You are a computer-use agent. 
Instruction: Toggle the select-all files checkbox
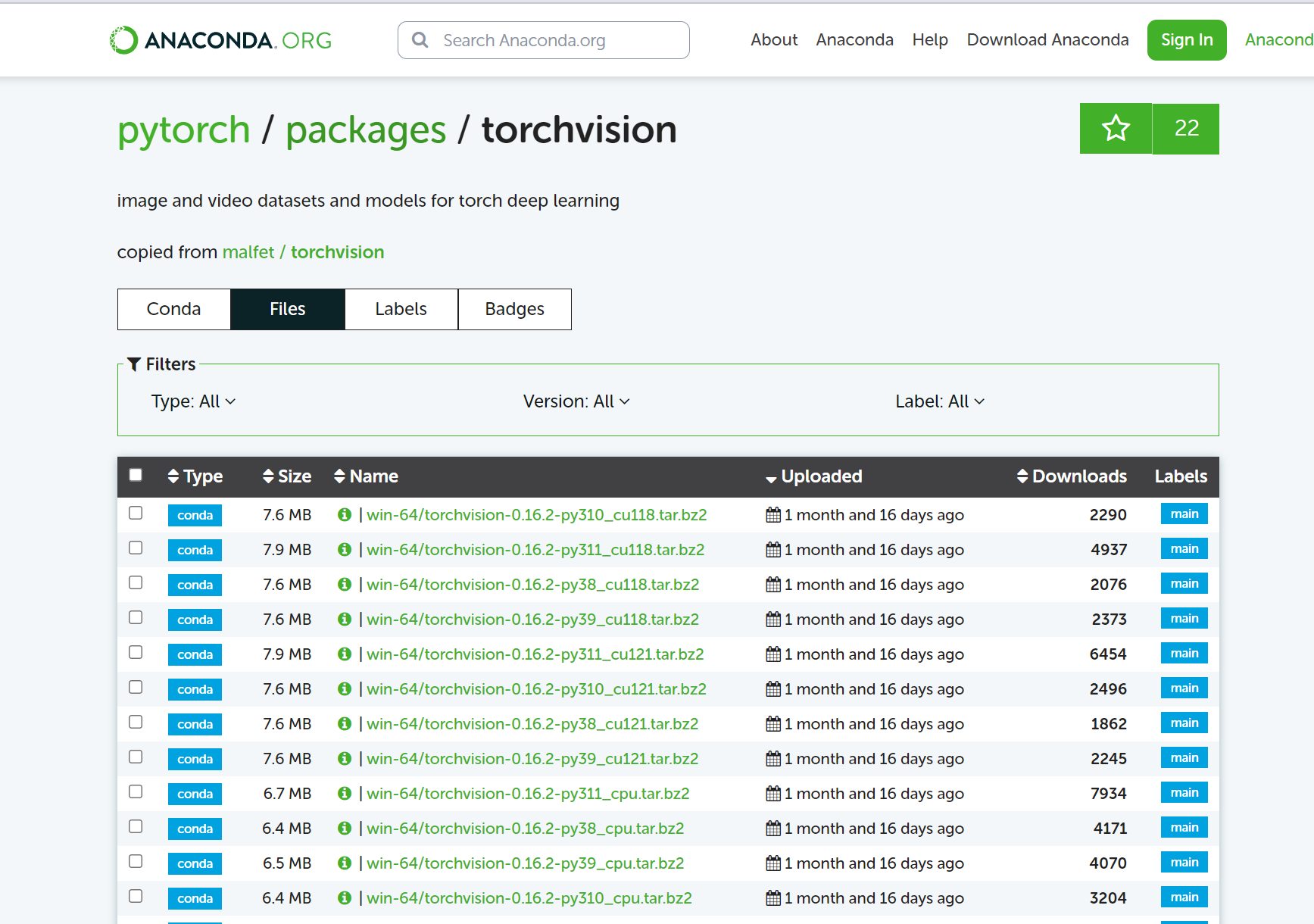point(136,475)
